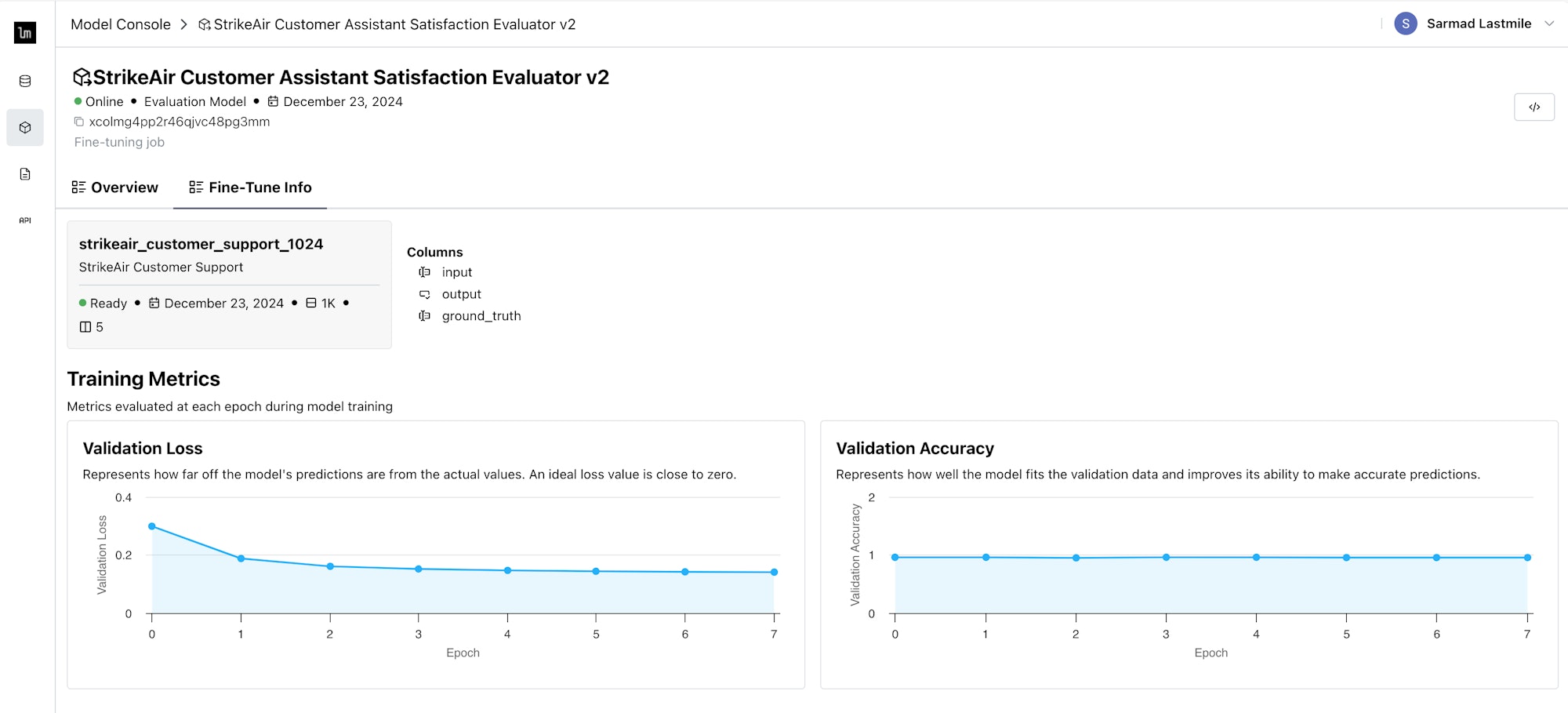This screenshot has height=713, width=1568.
Task: Click the model ID xcolmg4pp2r46qjvc48pg3mm
Action: [180, 122]
